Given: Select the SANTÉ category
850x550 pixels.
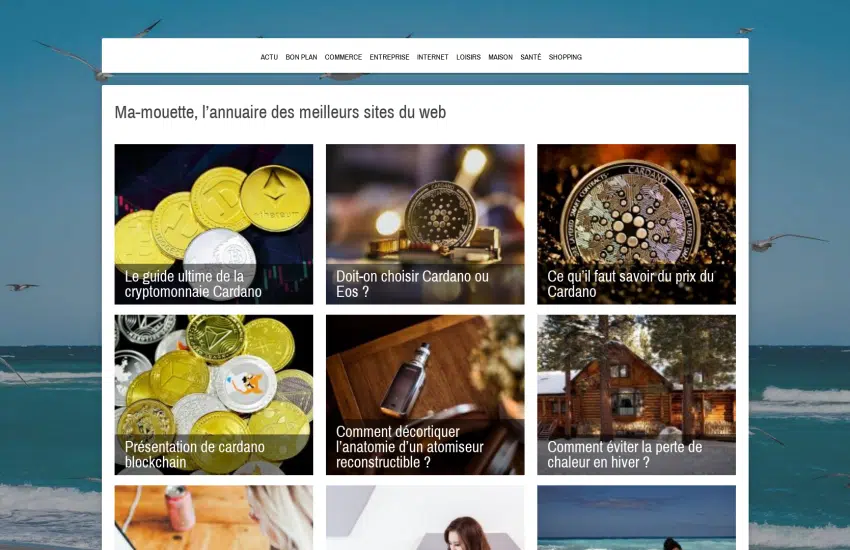Looking at the screenshot, I should pos(531,57).
